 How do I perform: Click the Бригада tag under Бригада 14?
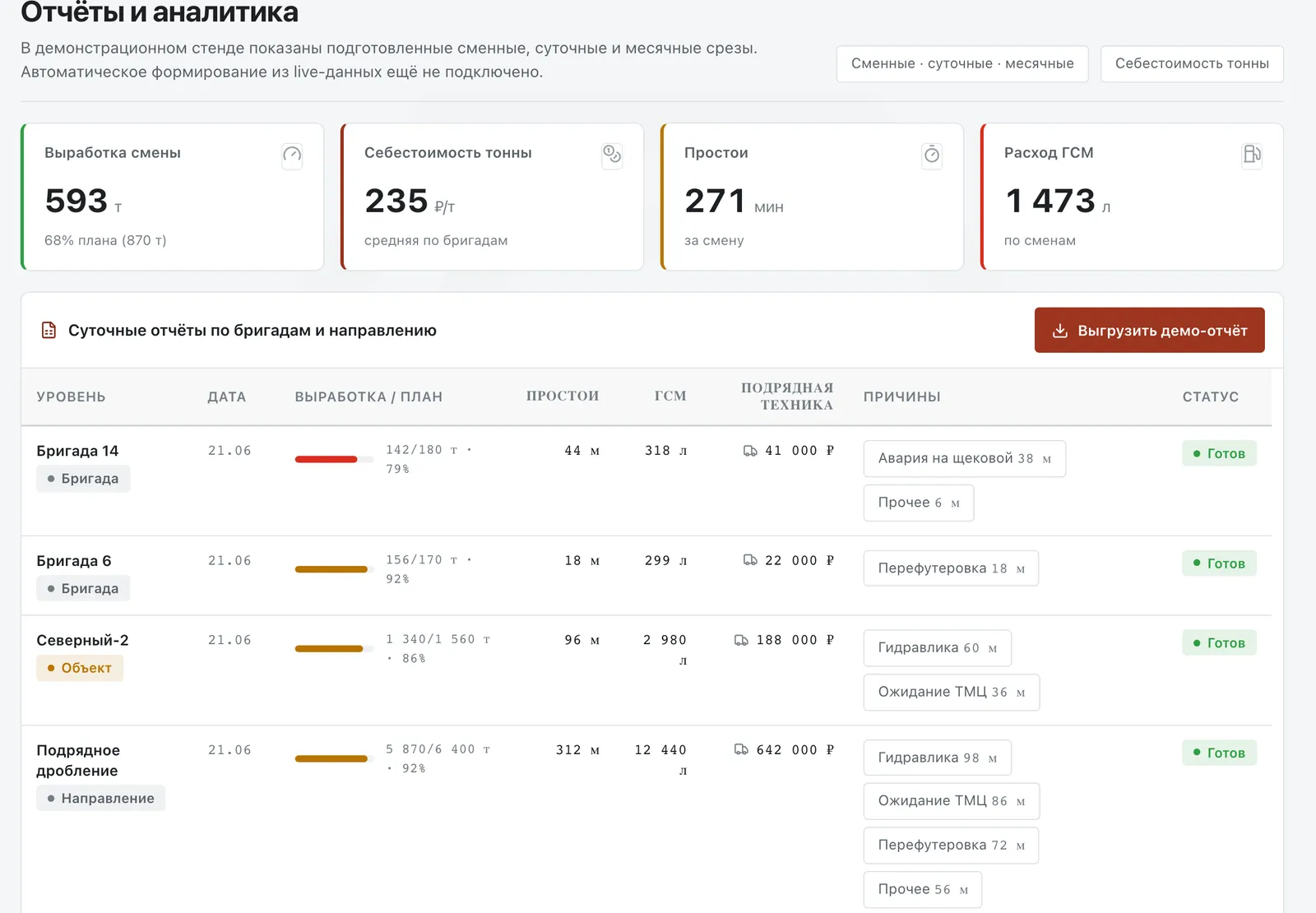(83, 479)
